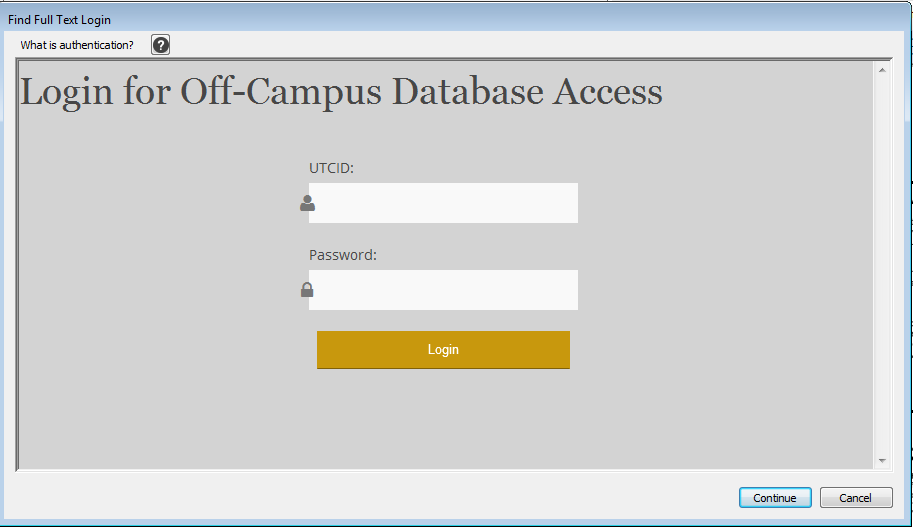The width and height of the screenshot is (913, 527).
Task: Click the word 'Login' in the page heading
Action: (66, 92)
